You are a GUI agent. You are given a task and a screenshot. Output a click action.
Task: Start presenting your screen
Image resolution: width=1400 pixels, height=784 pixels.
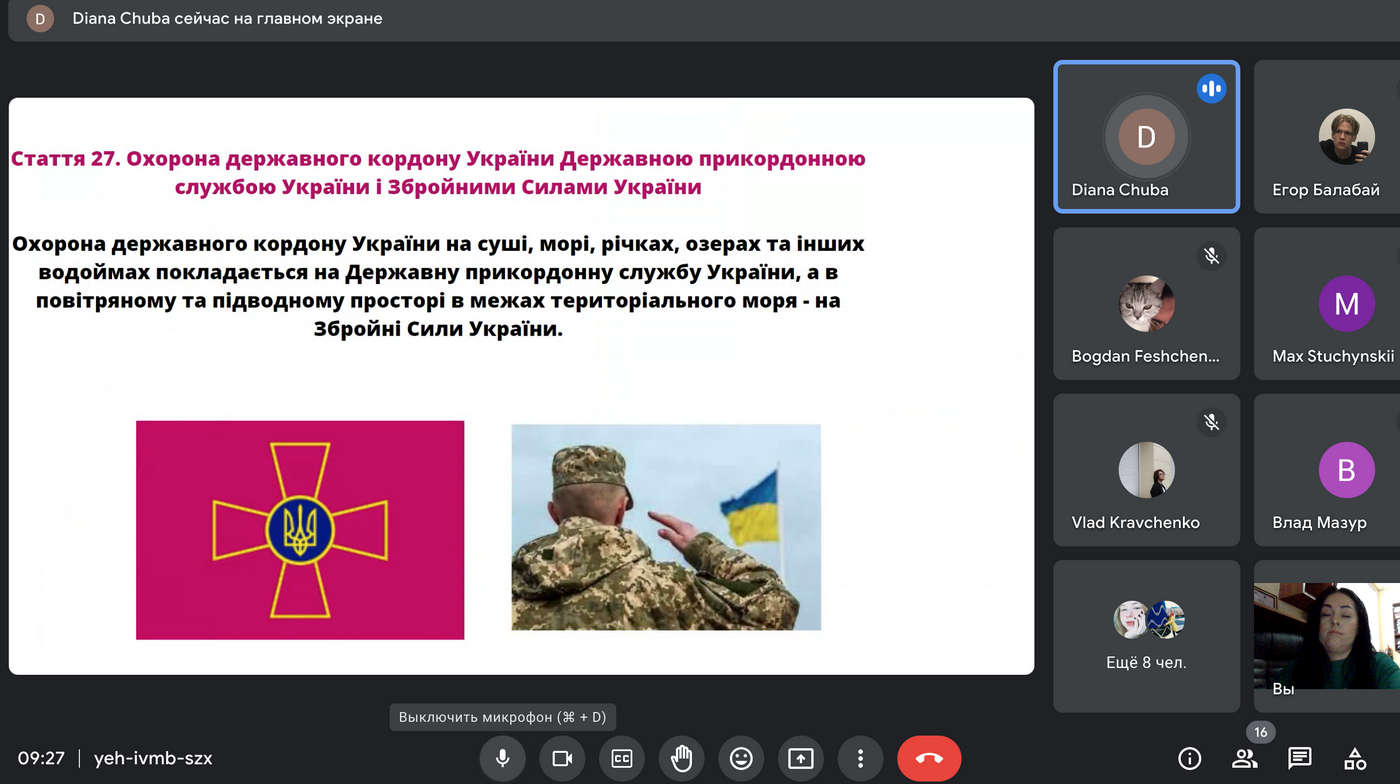[801, 759]
